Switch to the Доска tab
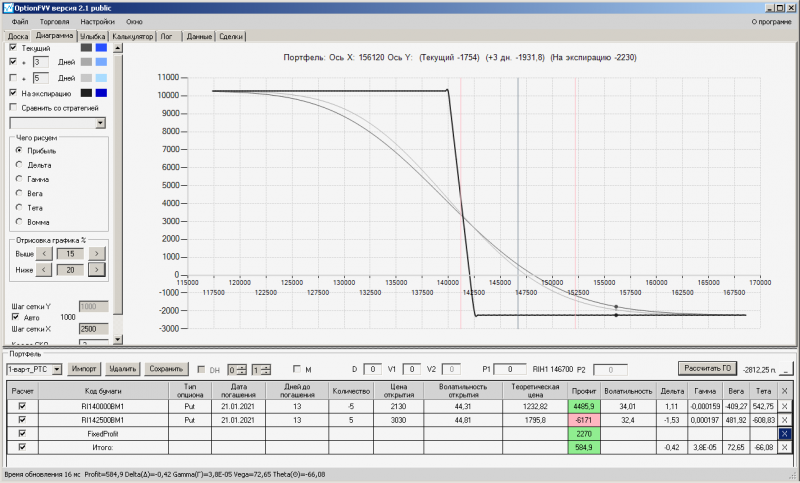The width and height of the screenshot is (800, 483). (18, 36)
